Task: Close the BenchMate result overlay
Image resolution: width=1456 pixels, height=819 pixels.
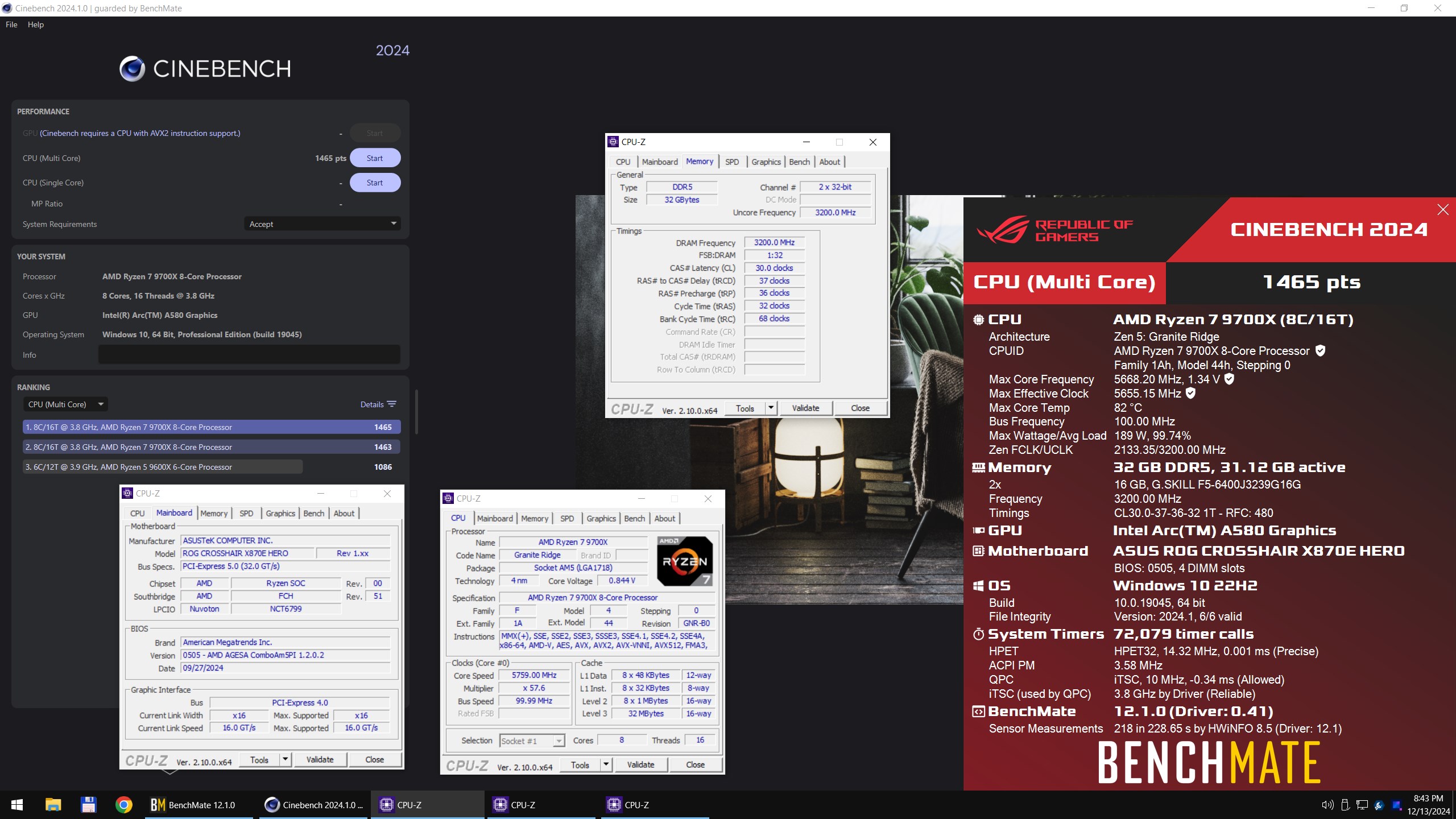Action: point(1443,210)
